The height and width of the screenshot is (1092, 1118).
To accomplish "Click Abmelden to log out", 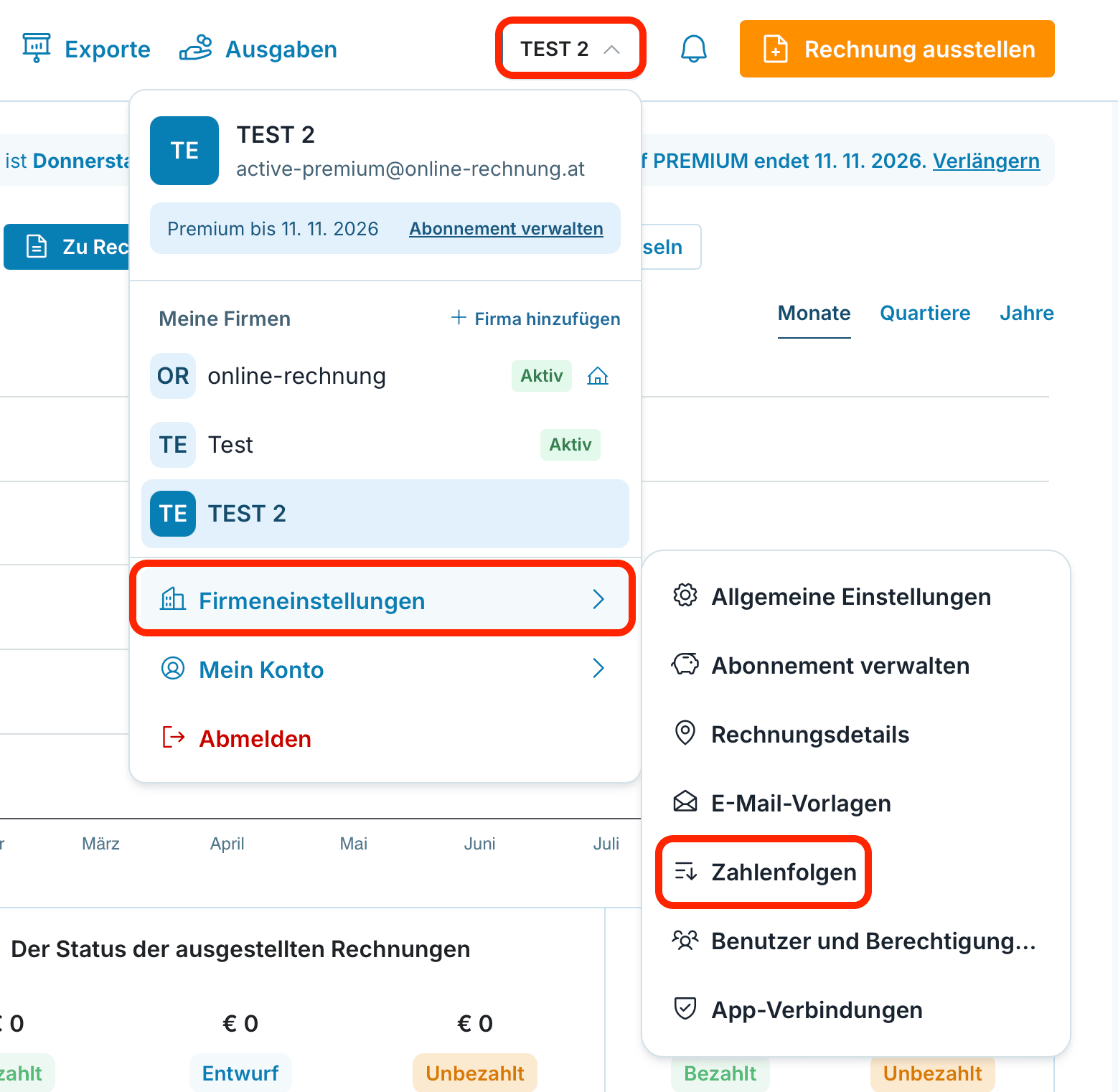I will pyautogui.click(x=237, y=738).
